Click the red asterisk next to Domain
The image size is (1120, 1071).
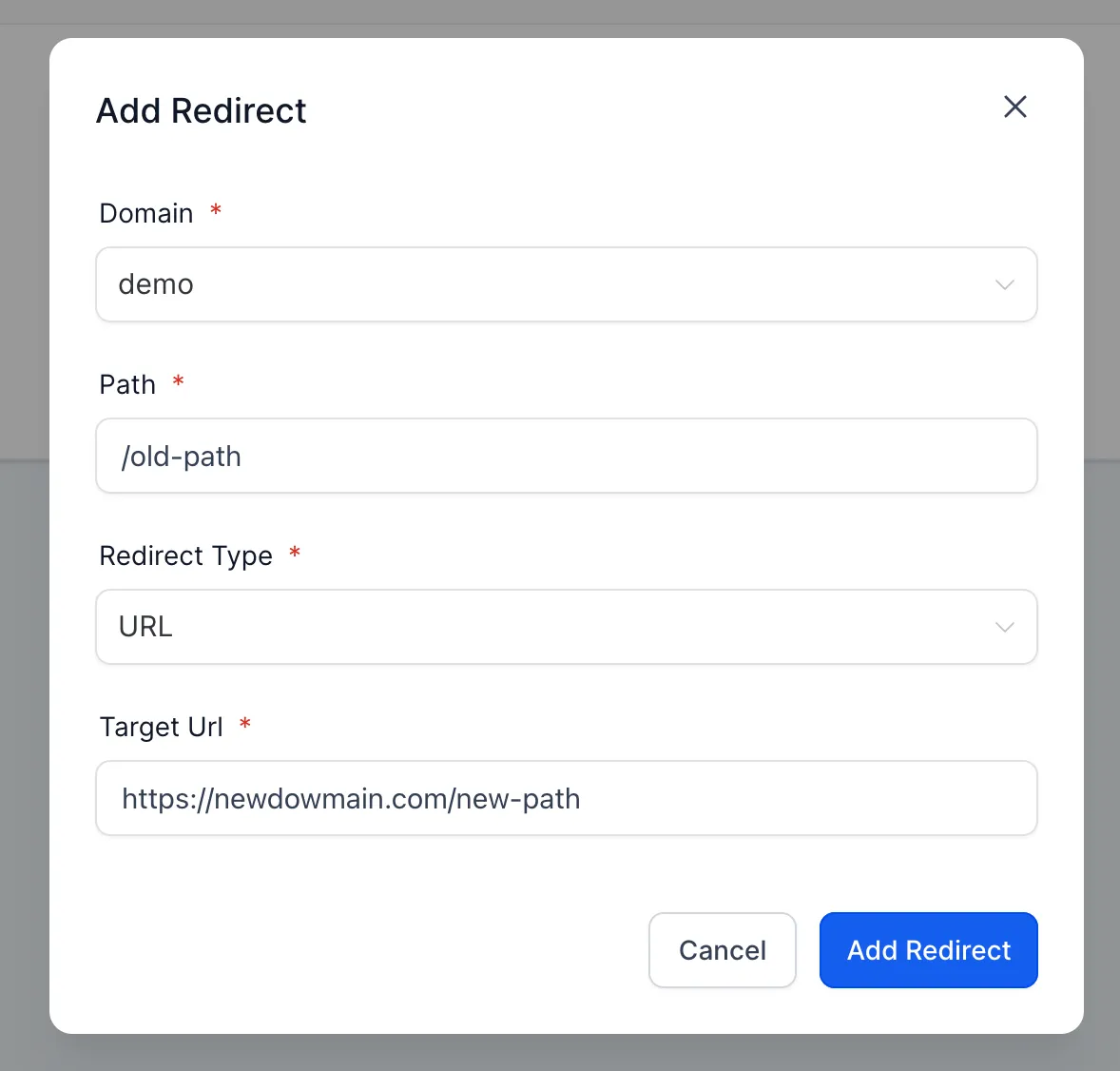coord(216,210)
